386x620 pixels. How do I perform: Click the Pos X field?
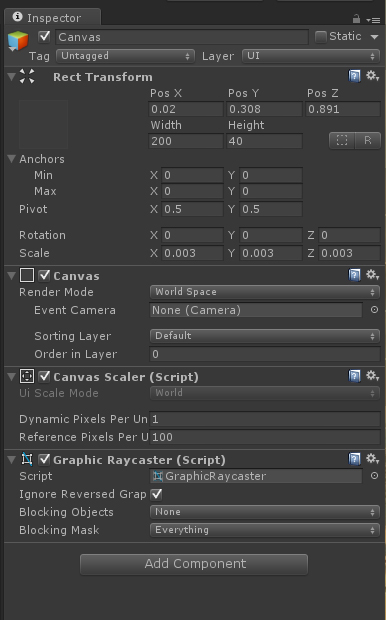186,109
